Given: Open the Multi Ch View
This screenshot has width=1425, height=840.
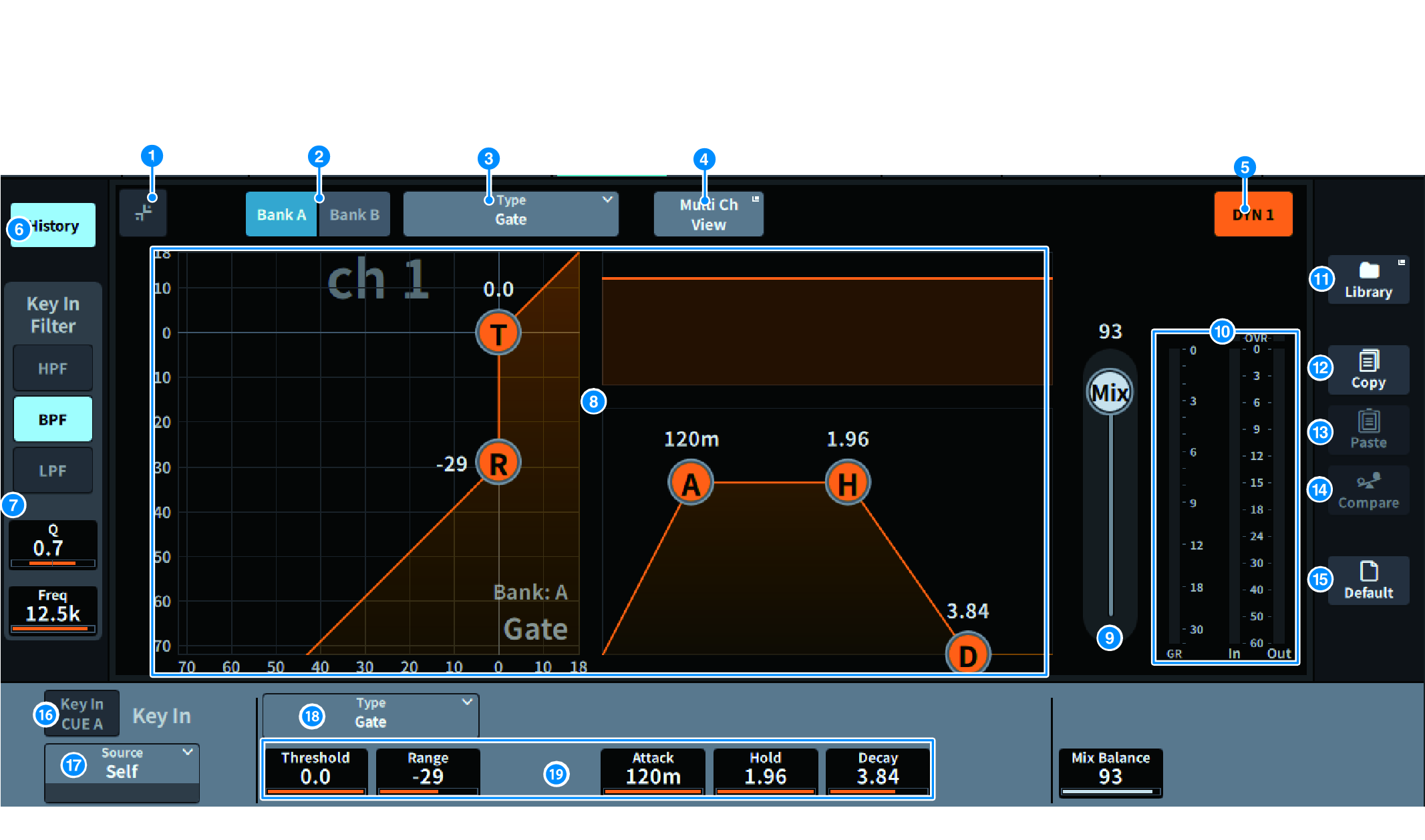Looking at the screenshot, I should [708, 214].
